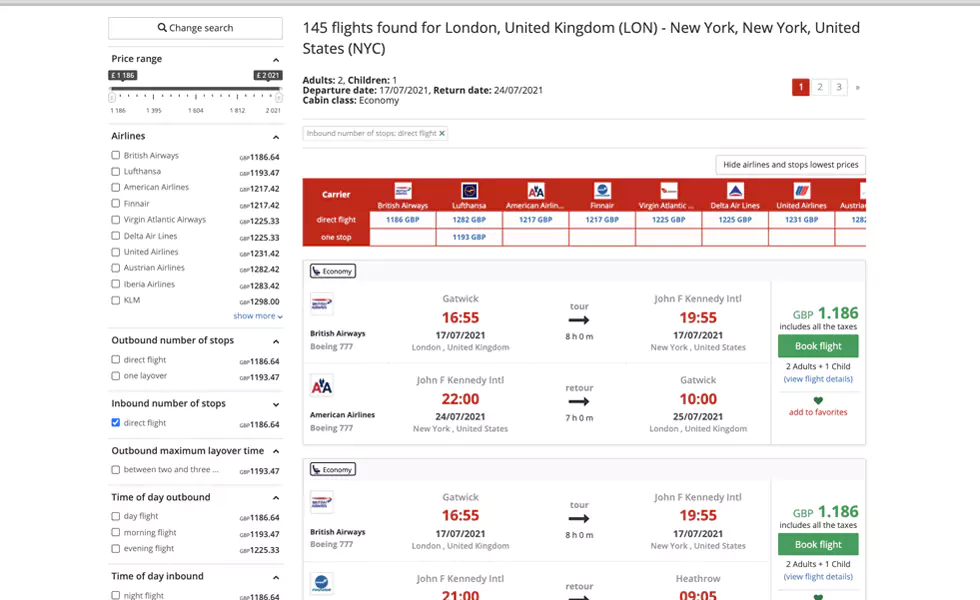The height and width of the screenshot is (600, 980).
Task: Enable the morning flight filter
Action: pyautogui.click(x=116, y=532)
